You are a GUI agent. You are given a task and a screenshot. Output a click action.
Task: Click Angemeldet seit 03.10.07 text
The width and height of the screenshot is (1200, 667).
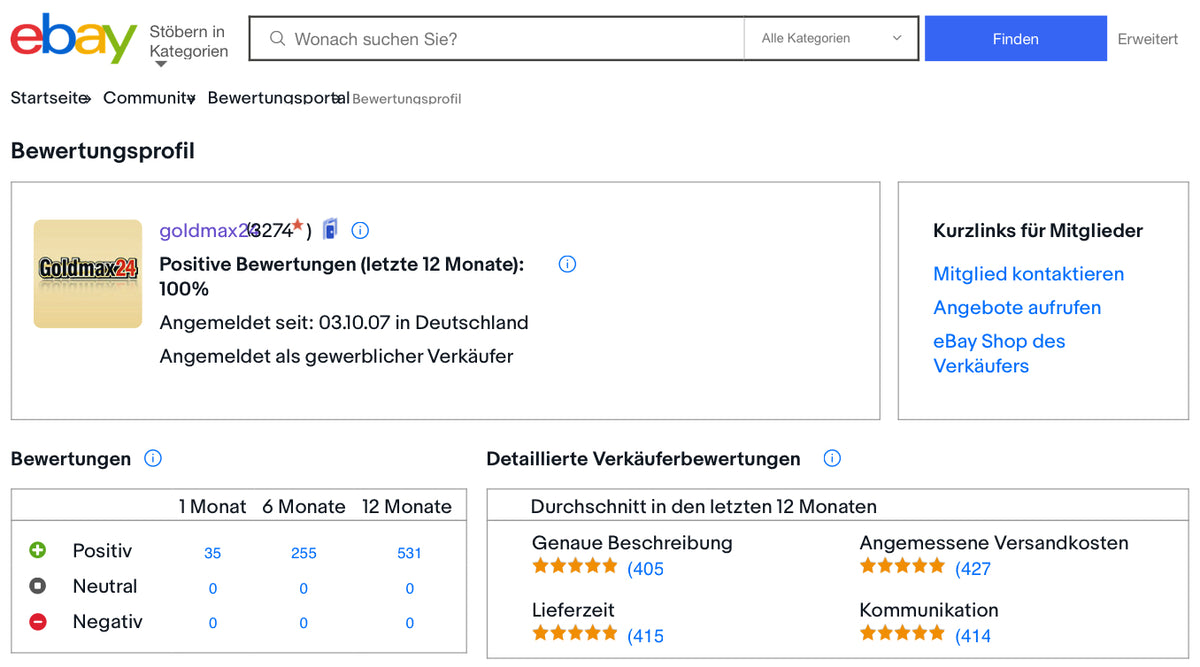tap(344, 323)
